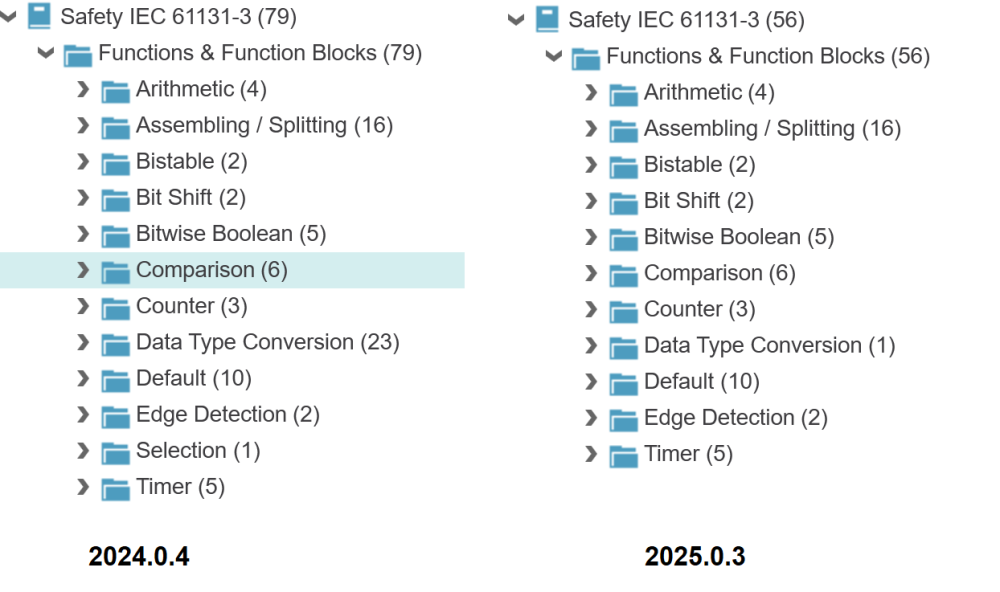Click the folder icon of Functions & Function Blocks (79)
1000x592 pixels.
point(78,54)
